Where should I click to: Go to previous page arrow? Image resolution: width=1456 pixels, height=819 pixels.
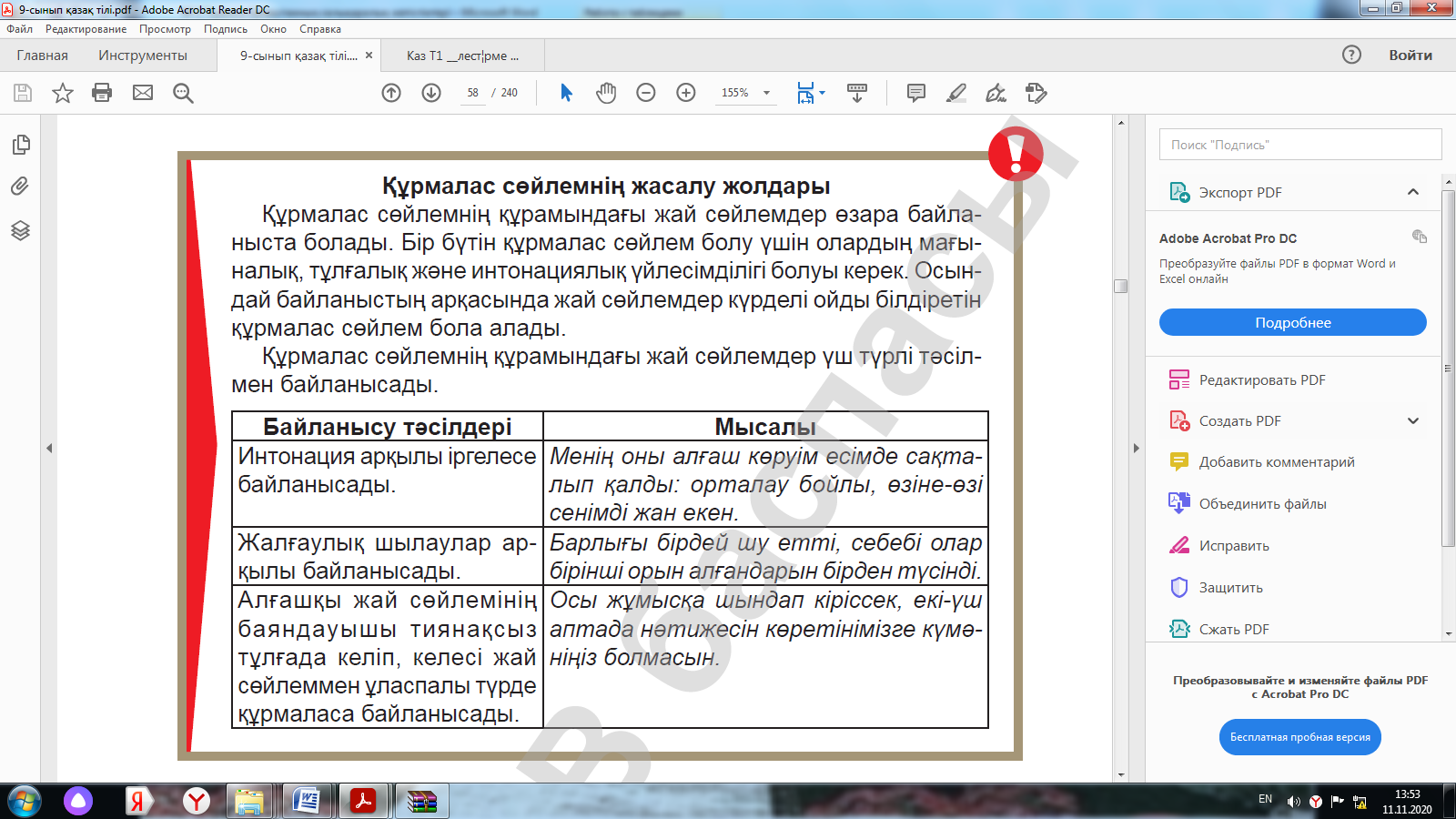coord(391,93)
